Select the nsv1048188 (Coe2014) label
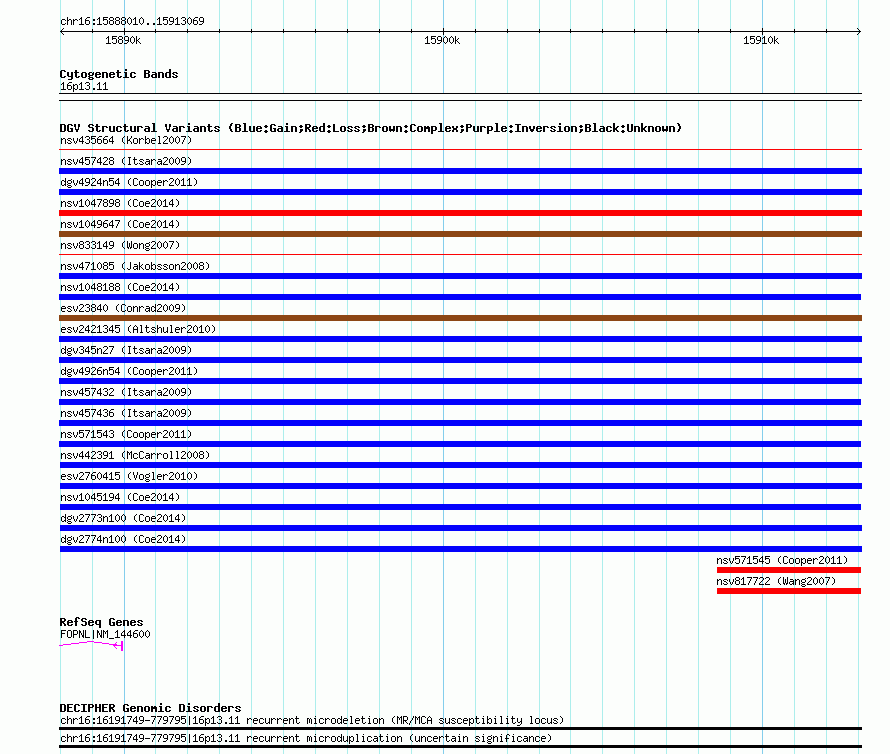 pos(120,287)
